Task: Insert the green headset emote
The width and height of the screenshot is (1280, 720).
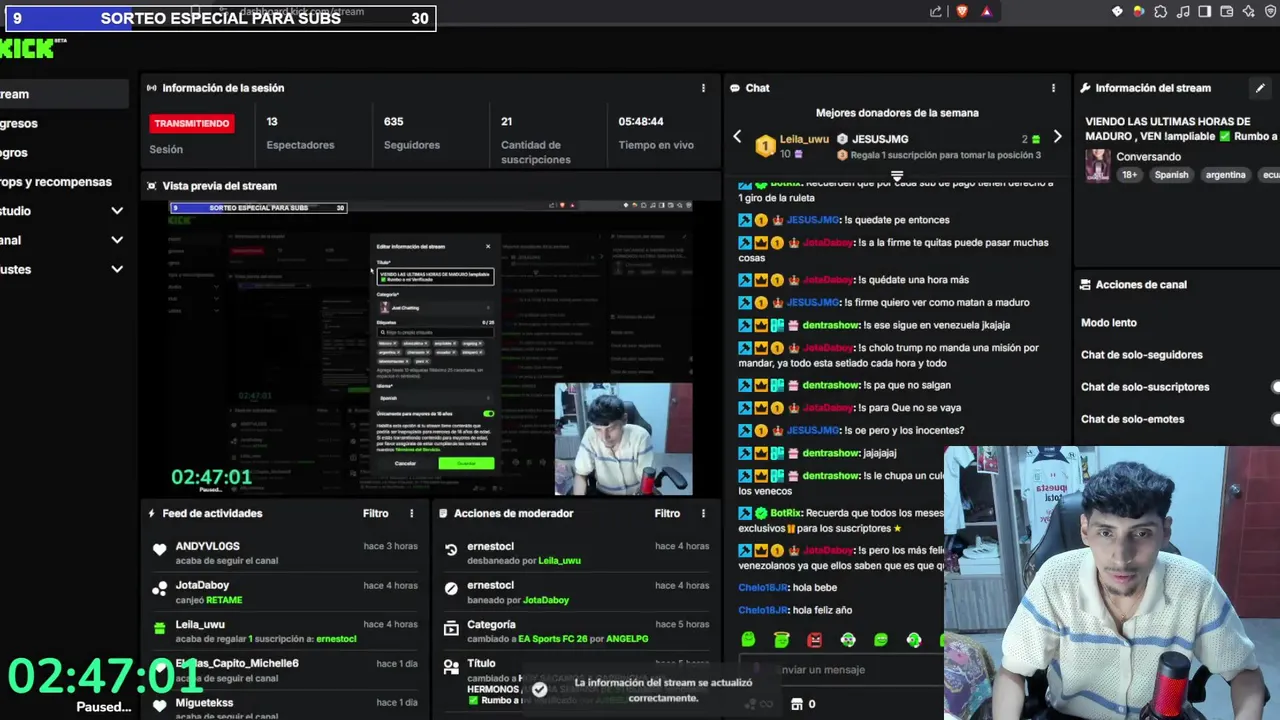Action: tap(913, 640)
